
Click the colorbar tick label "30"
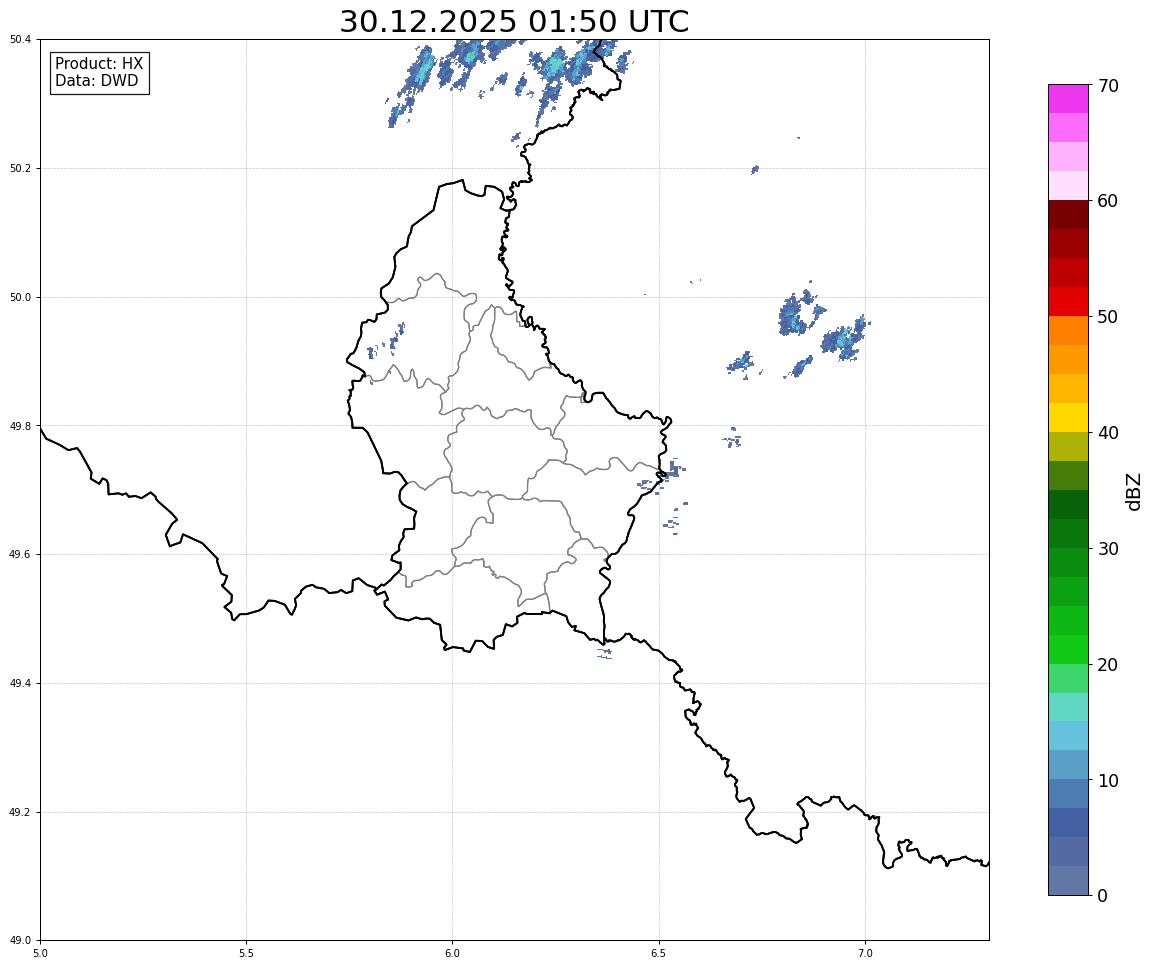point(1108,549)
